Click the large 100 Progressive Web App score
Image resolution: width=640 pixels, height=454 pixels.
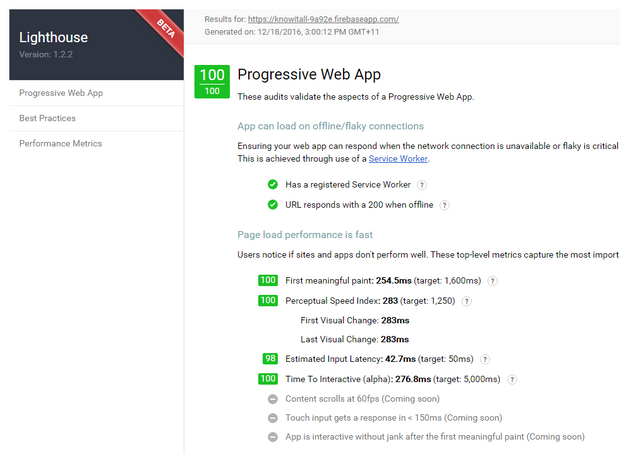[212, 82]
